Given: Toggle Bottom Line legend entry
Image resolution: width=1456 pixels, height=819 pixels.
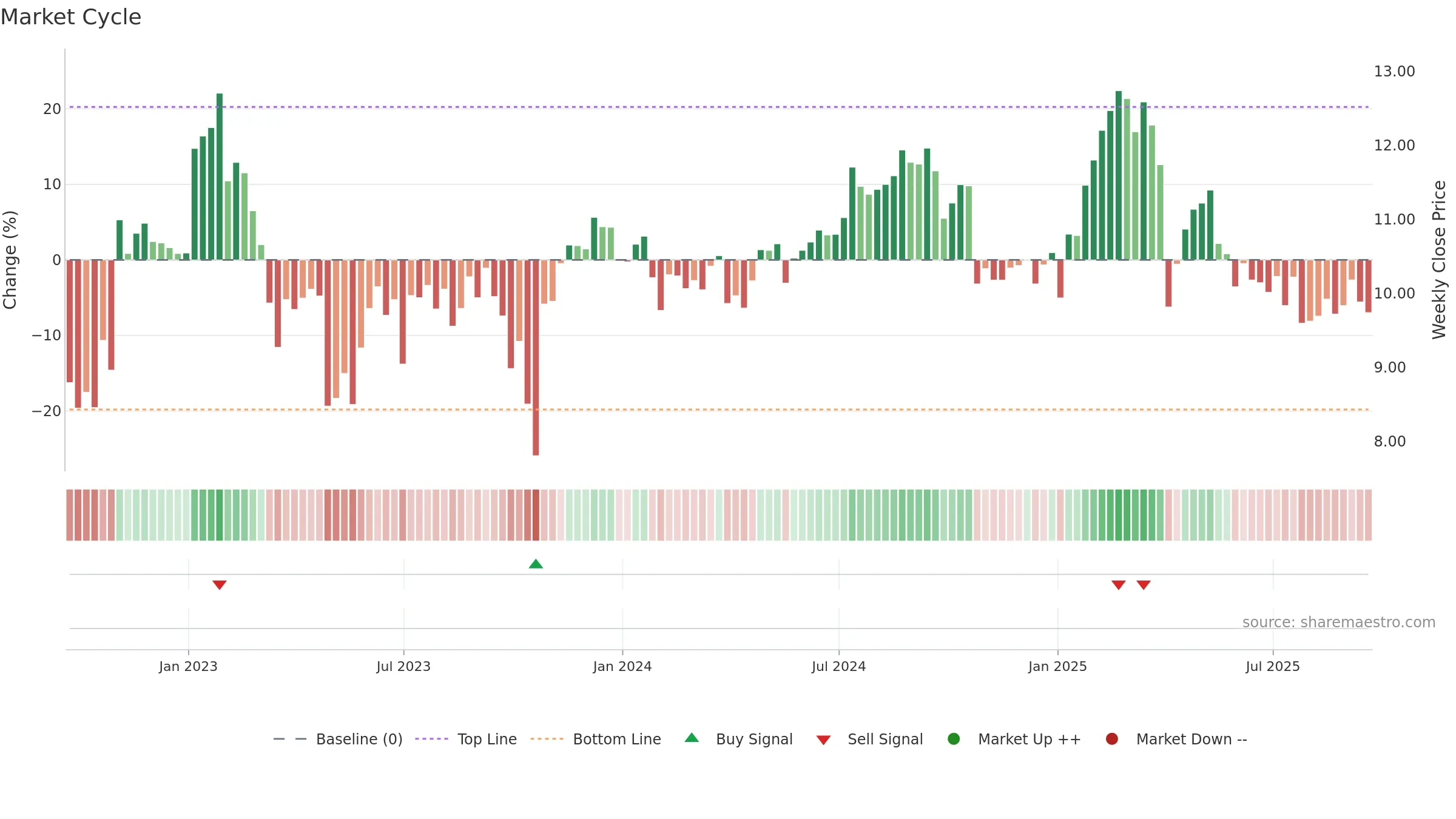Looking at the screenshot, I should point(596,739).
